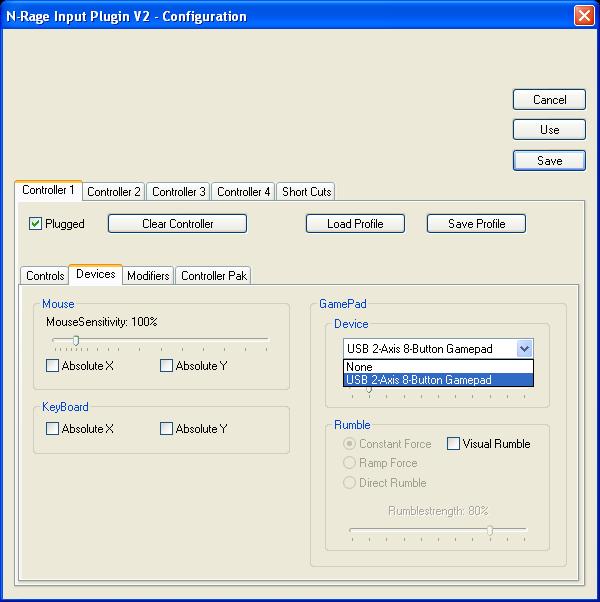
Task: Select the Direct Rumble radio button
Action: point(349,482)
